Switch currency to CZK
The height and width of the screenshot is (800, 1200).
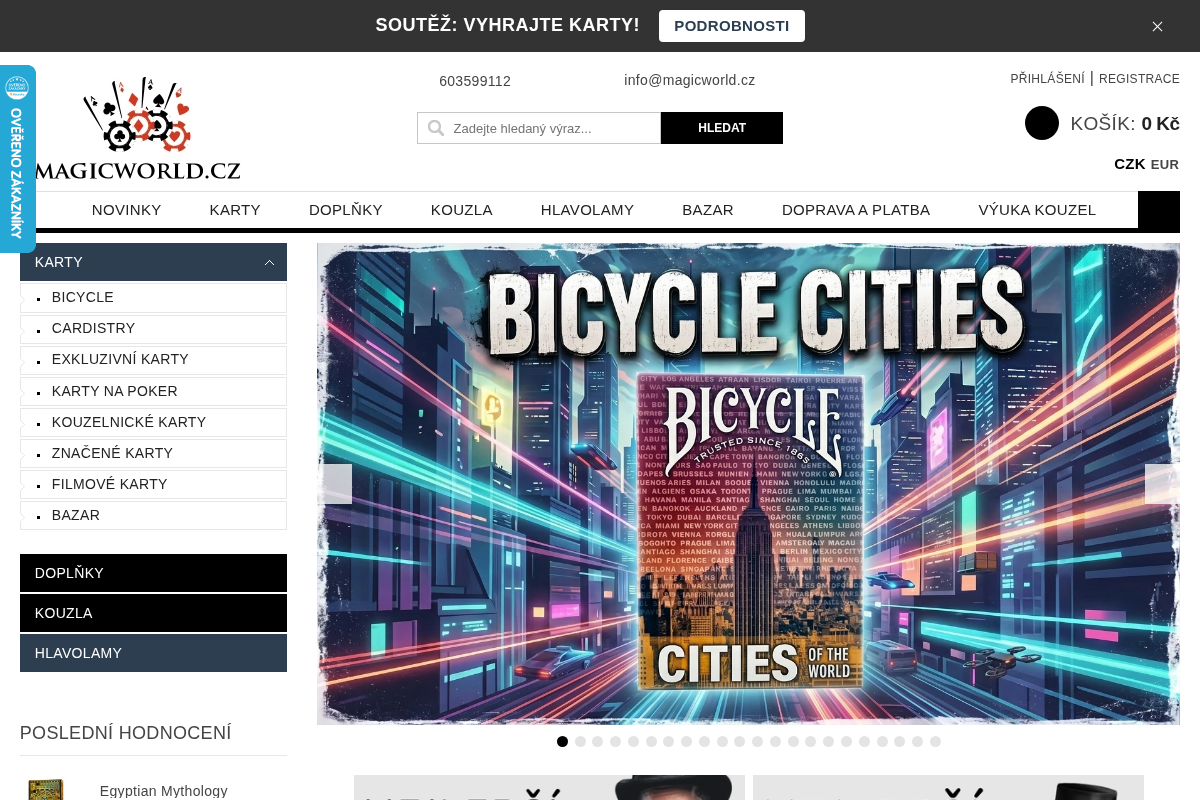[x=1130, y=164]
